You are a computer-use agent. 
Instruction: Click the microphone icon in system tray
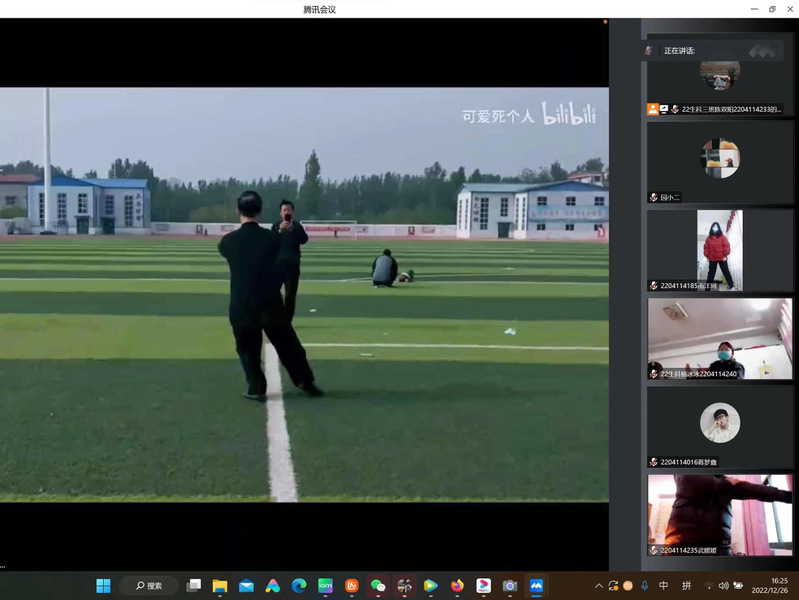645,586
